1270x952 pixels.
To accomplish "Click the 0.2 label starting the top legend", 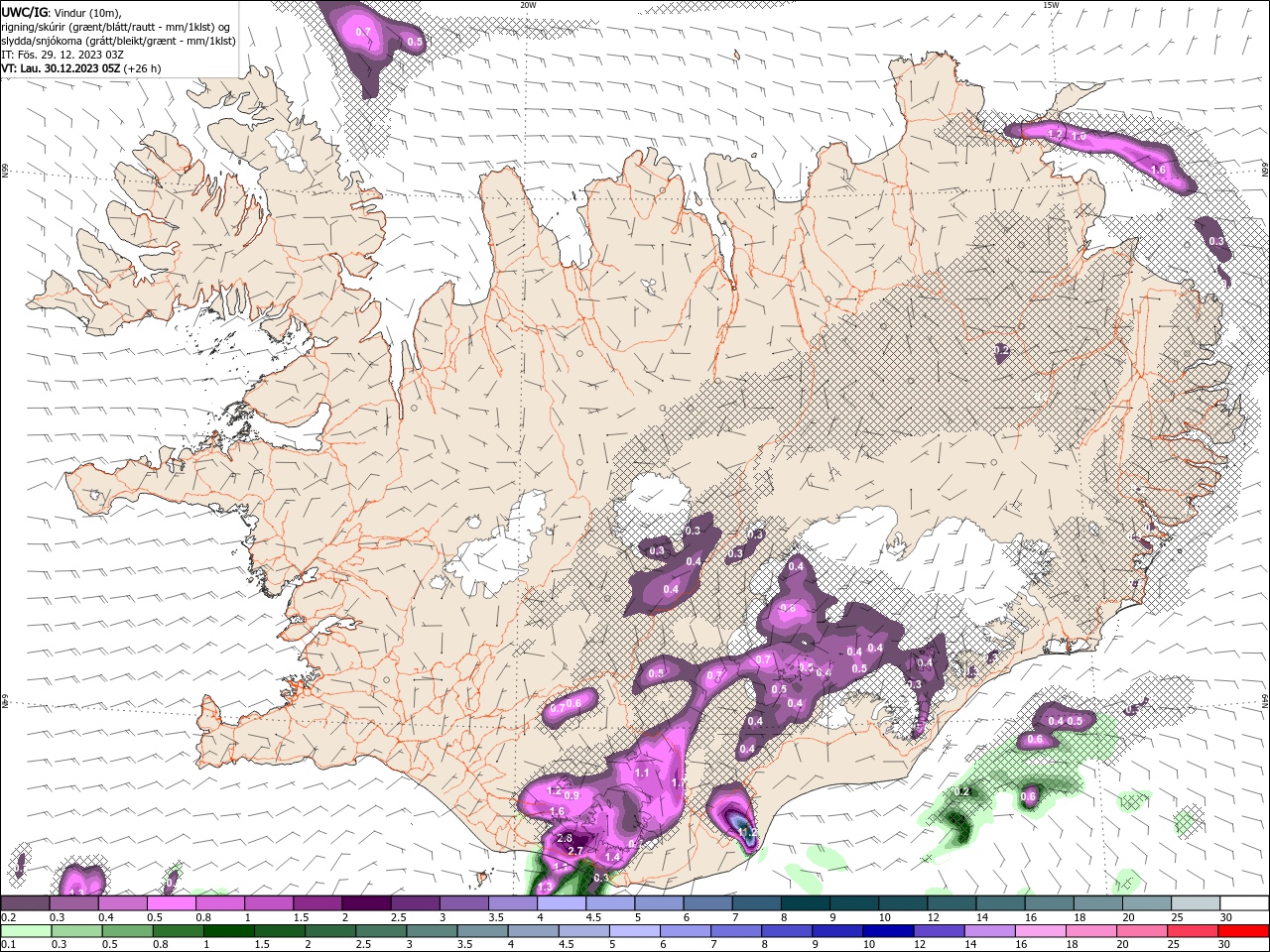I will tap(8, 917).
